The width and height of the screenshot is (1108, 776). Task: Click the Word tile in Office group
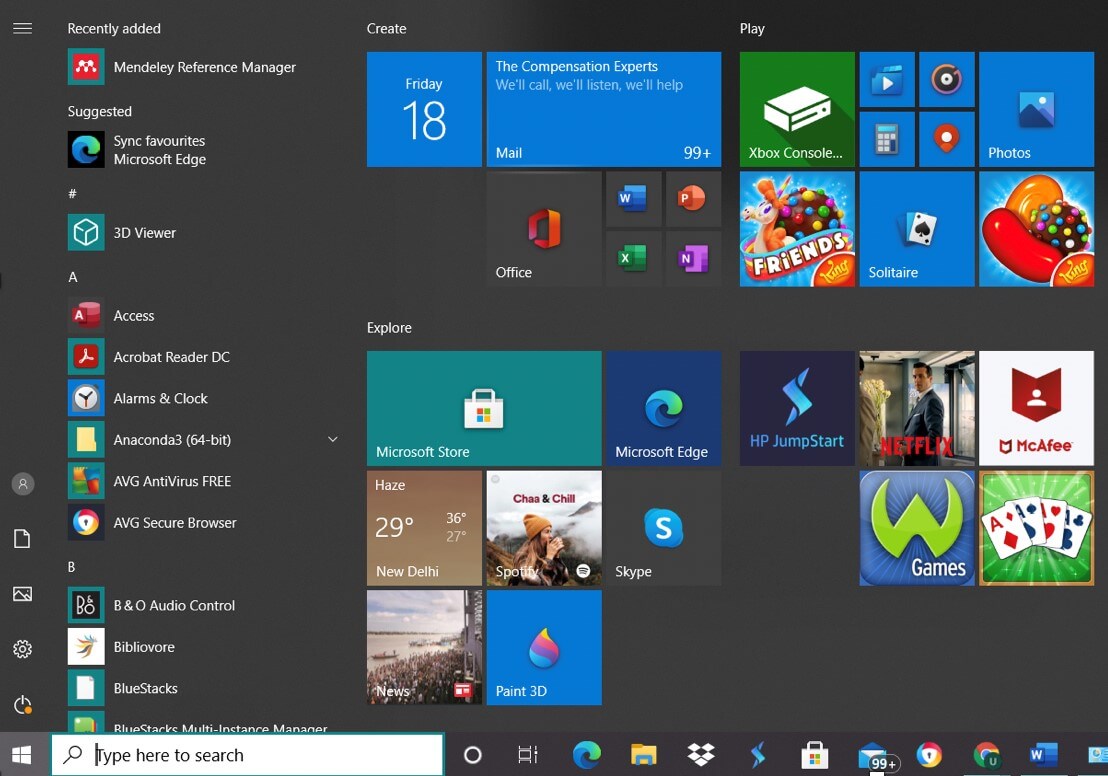633,199
